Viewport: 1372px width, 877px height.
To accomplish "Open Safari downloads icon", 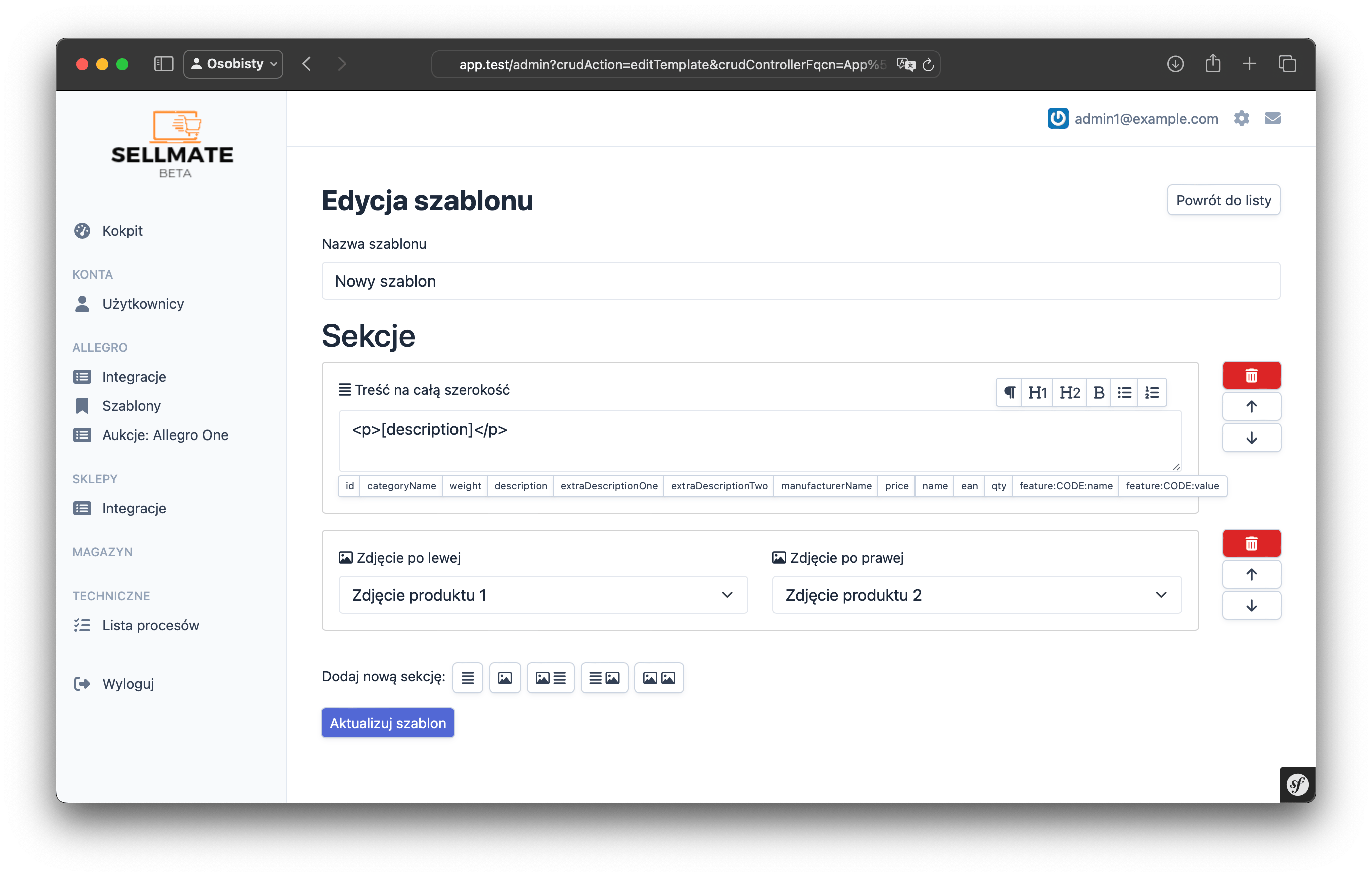I will [x=1175, y=64].
